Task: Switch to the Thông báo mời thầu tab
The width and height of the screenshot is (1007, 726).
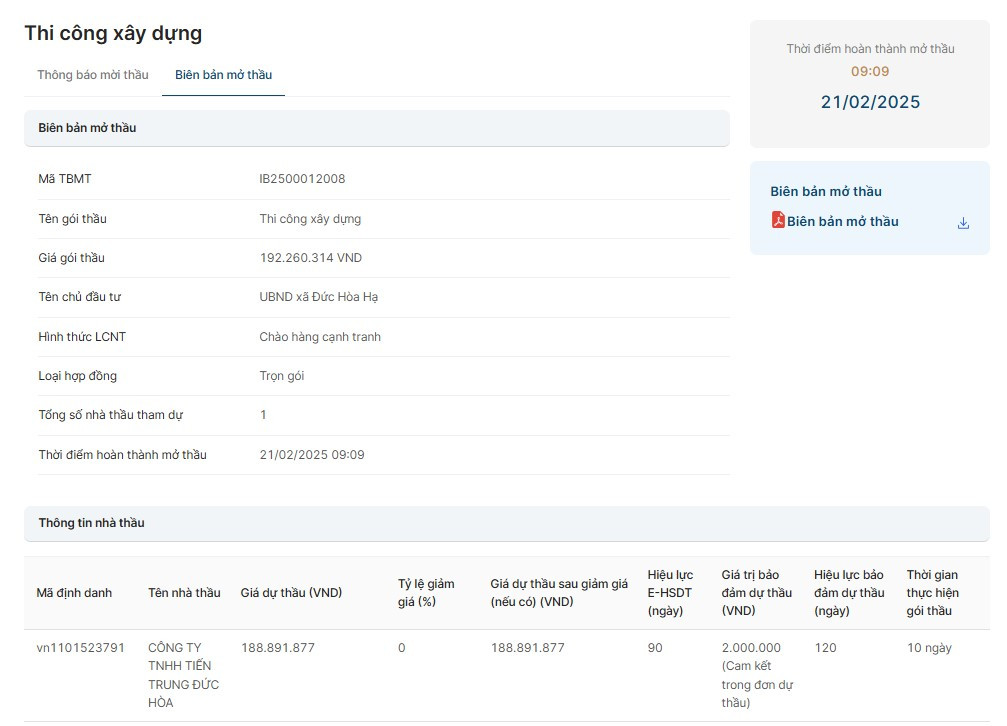Action: tap(93, 75)
